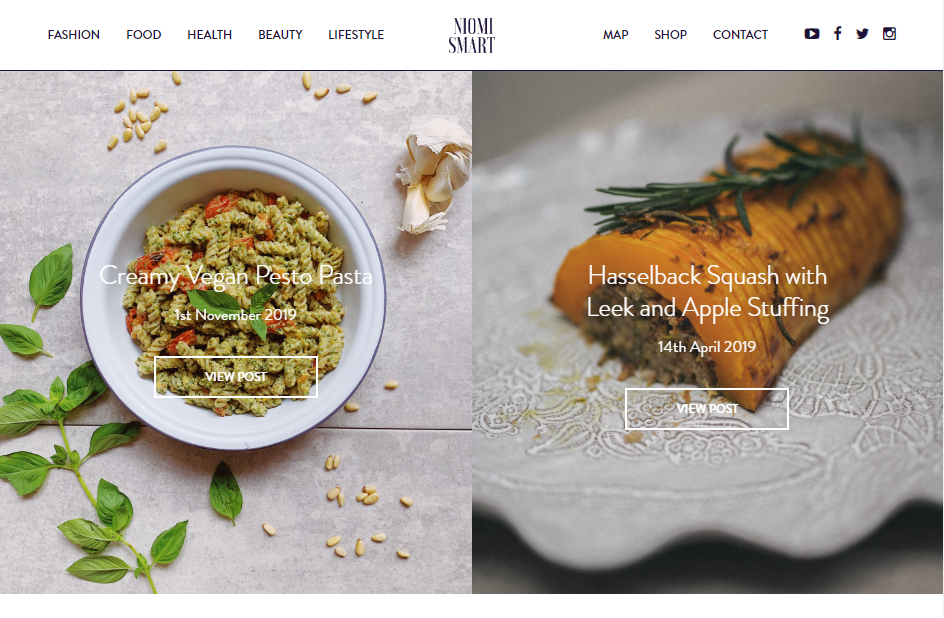
Task: Select HEALTH in the navigation
Action: (x=210, y=35)
